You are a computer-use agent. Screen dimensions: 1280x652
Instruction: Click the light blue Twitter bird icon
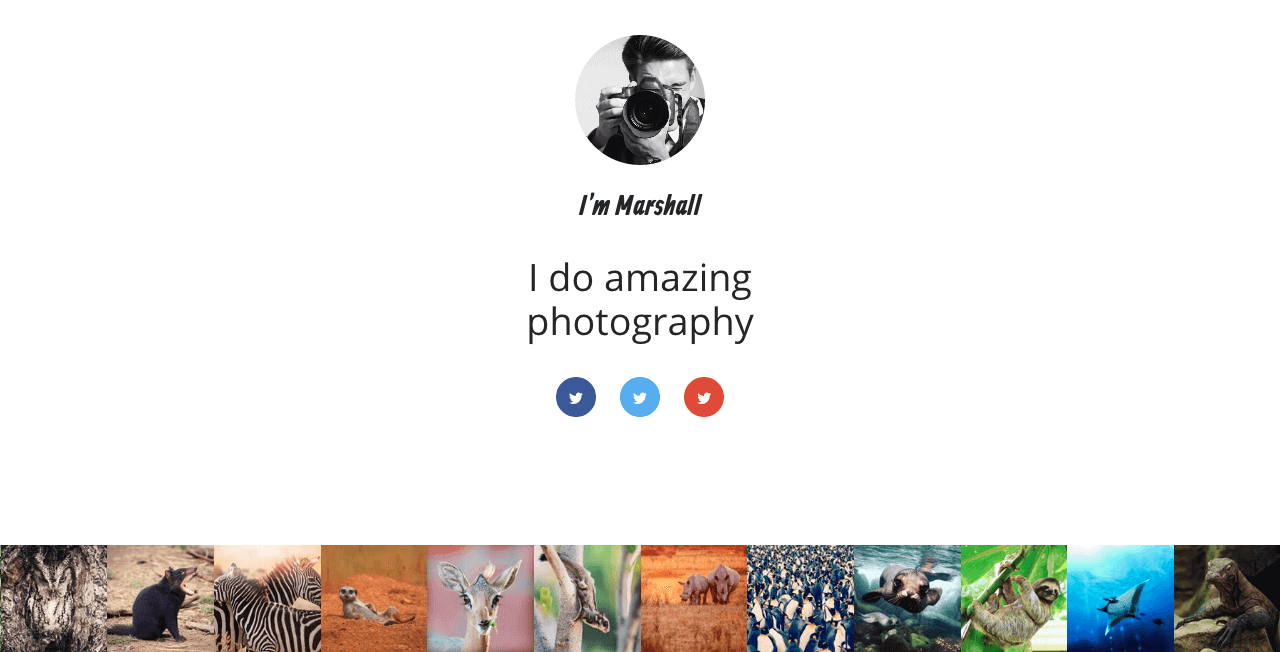(640, 397)
